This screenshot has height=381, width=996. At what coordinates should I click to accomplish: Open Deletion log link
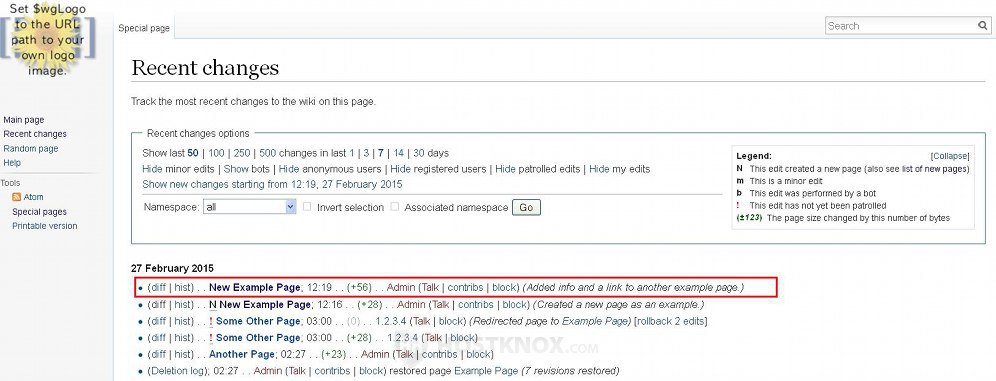(x=178, y=371)
